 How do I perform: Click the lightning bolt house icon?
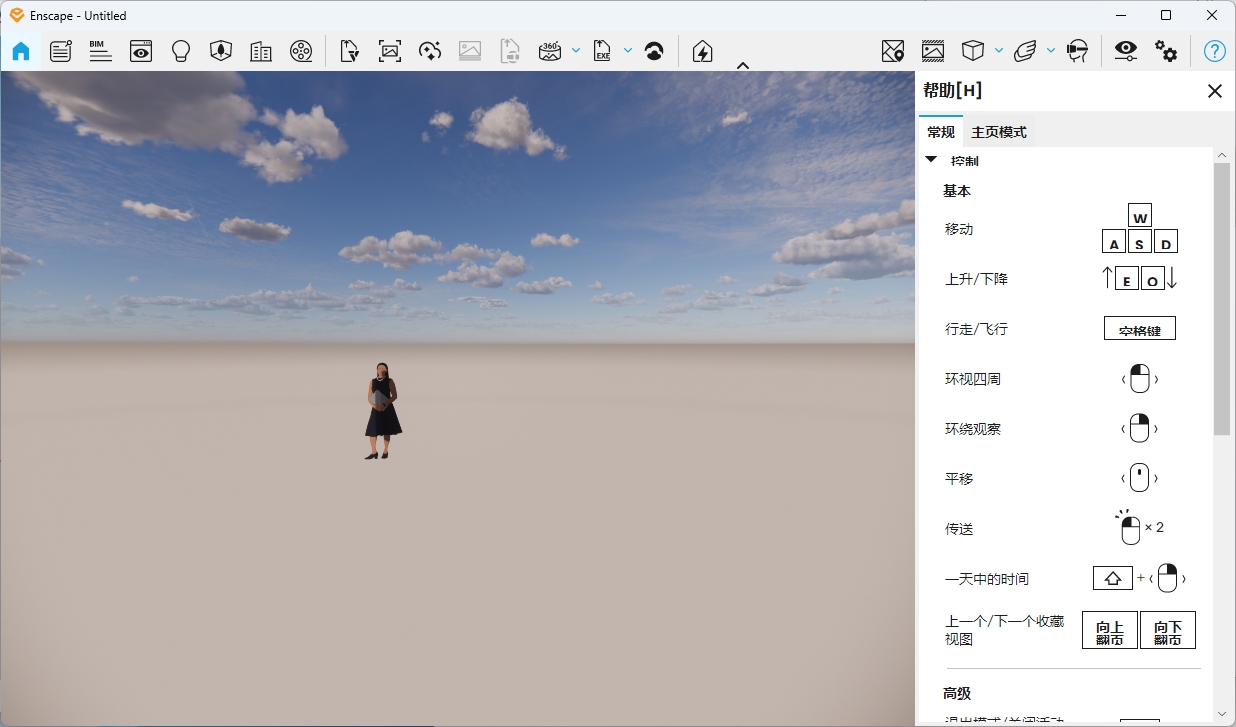pos(703,51)
